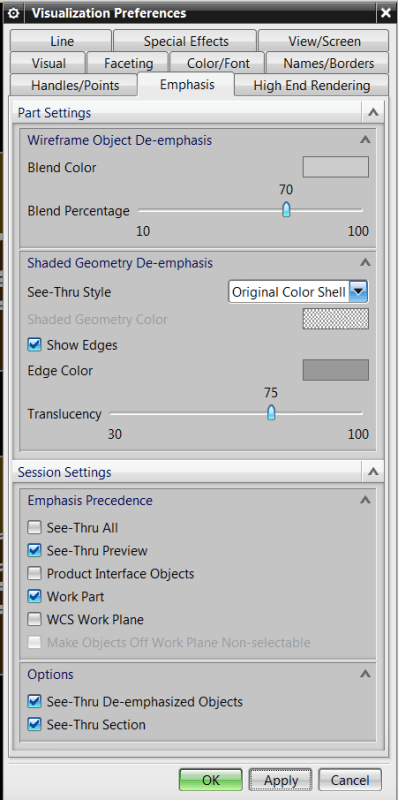Screen dimensions: 398x800
Task: Enable See-Thru All checkbox
Action: point(35,528)
